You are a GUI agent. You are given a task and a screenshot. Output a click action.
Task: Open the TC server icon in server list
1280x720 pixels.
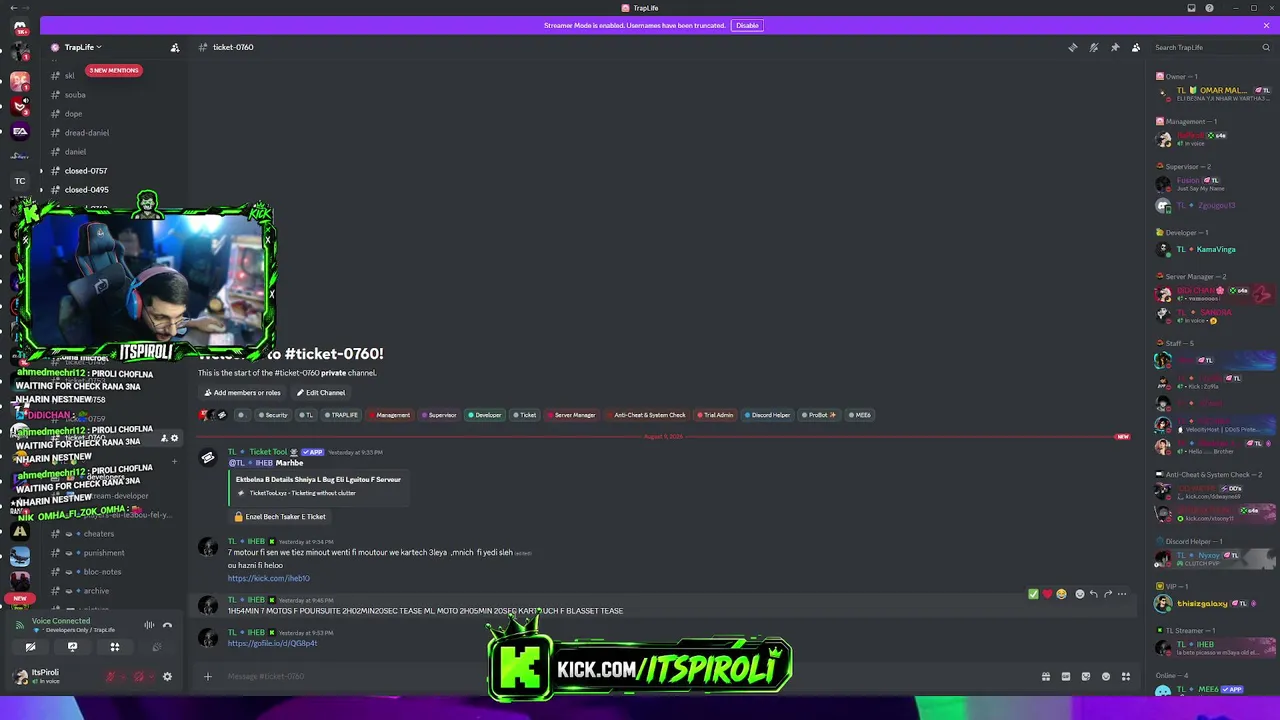coord(20,181)
